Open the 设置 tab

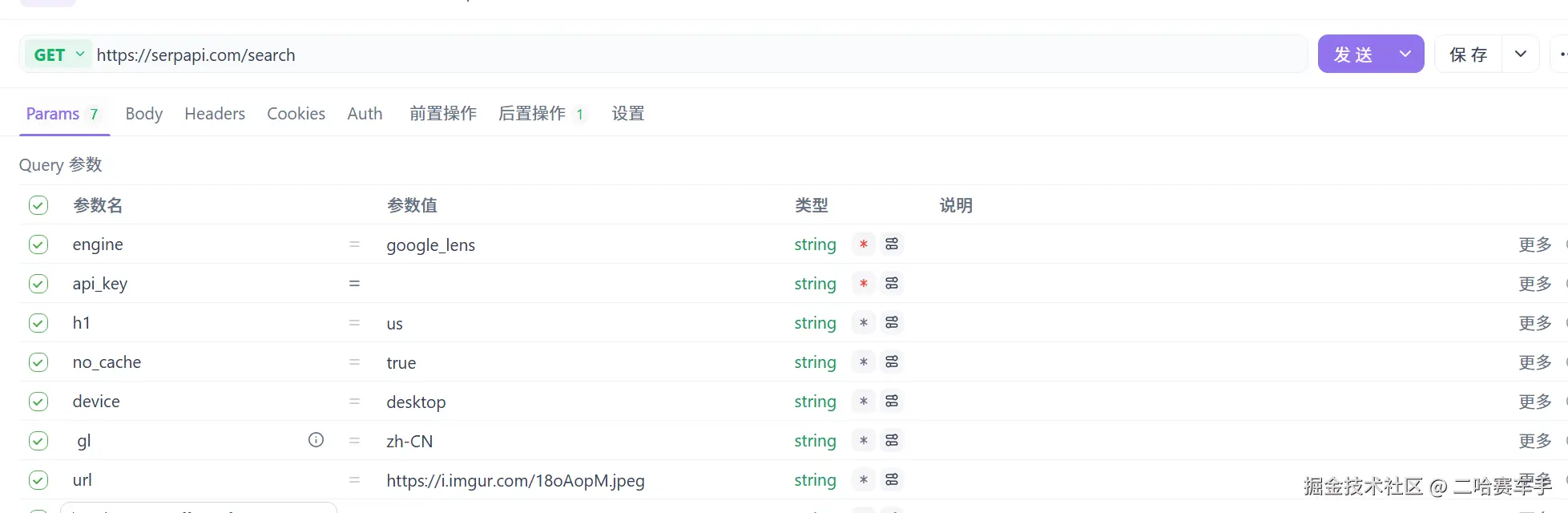[x=628, y=114]
